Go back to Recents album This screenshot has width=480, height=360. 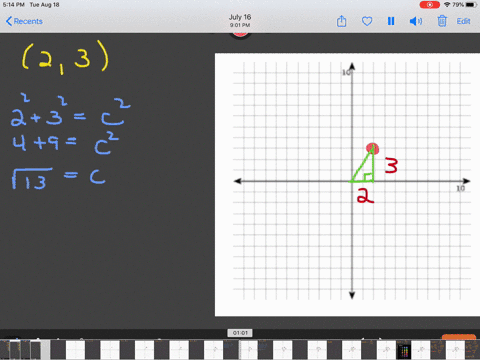click(24, 21)
